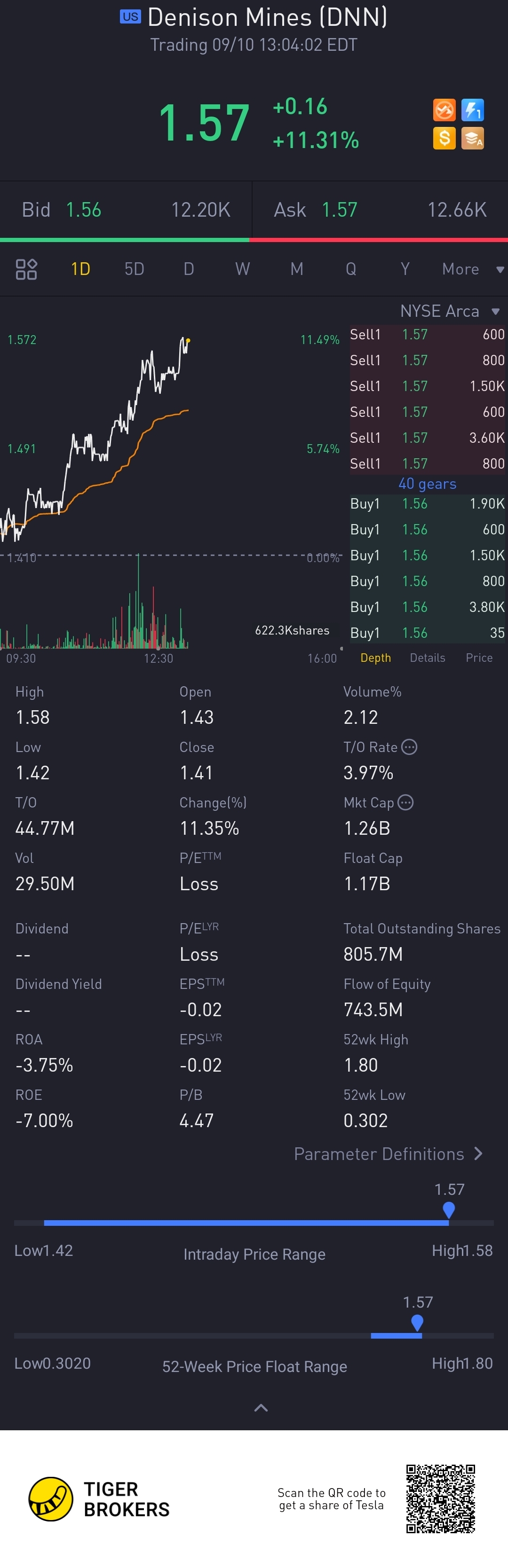
Task: Tap the 52-Week Price Float Range marker
Action: (417, 1322)
